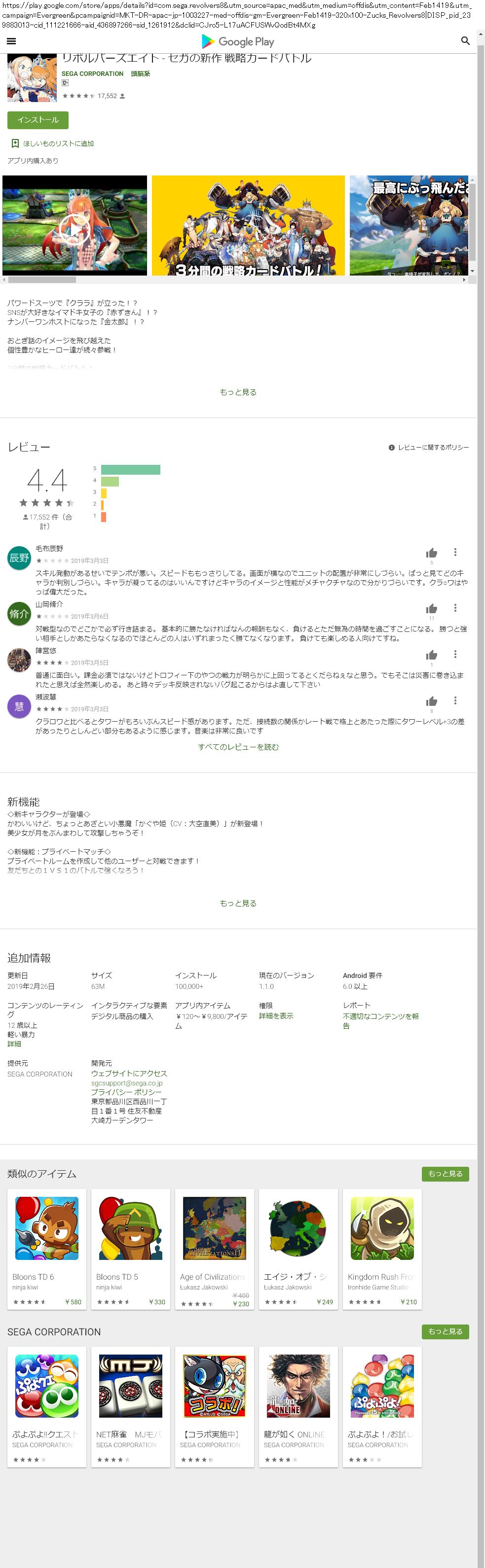Open the 最高にぶっ飛んだ screenshot
This screenshot has width=485, height=1568.
(x=410, y=225)
